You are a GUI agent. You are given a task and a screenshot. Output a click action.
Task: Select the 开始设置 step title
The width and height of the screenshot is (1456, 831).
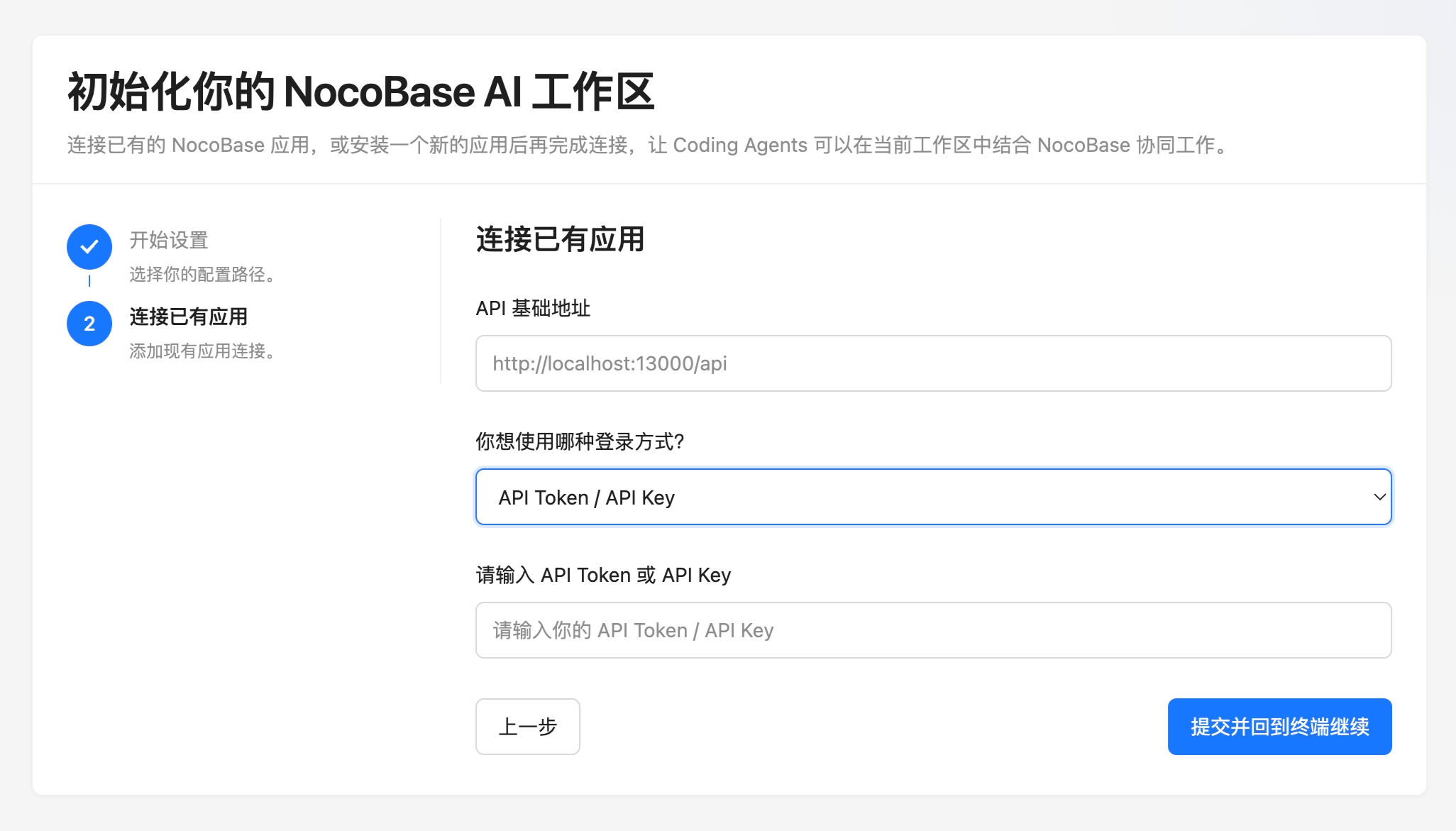coord(169,240)
